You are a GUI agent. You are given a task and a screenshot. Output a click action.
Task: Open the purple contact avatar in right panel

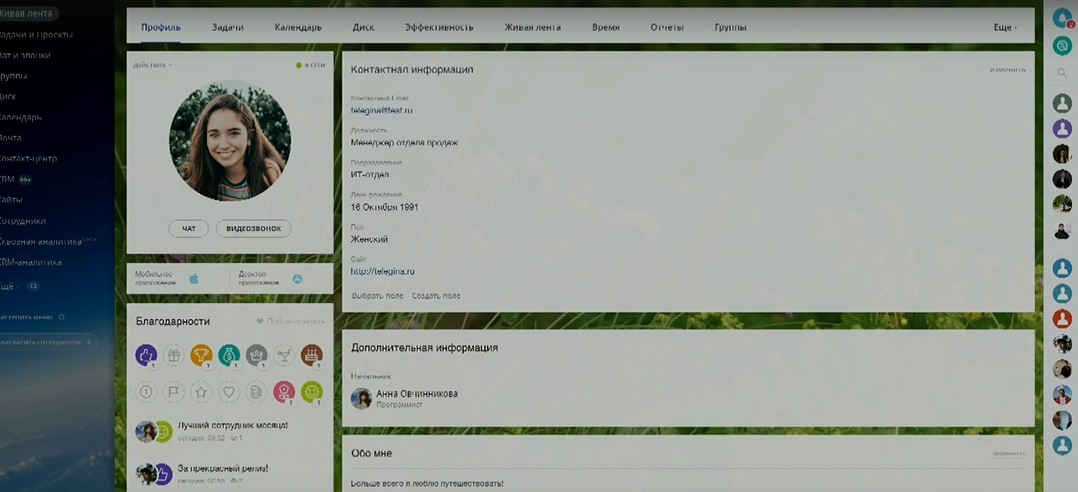1062,128
